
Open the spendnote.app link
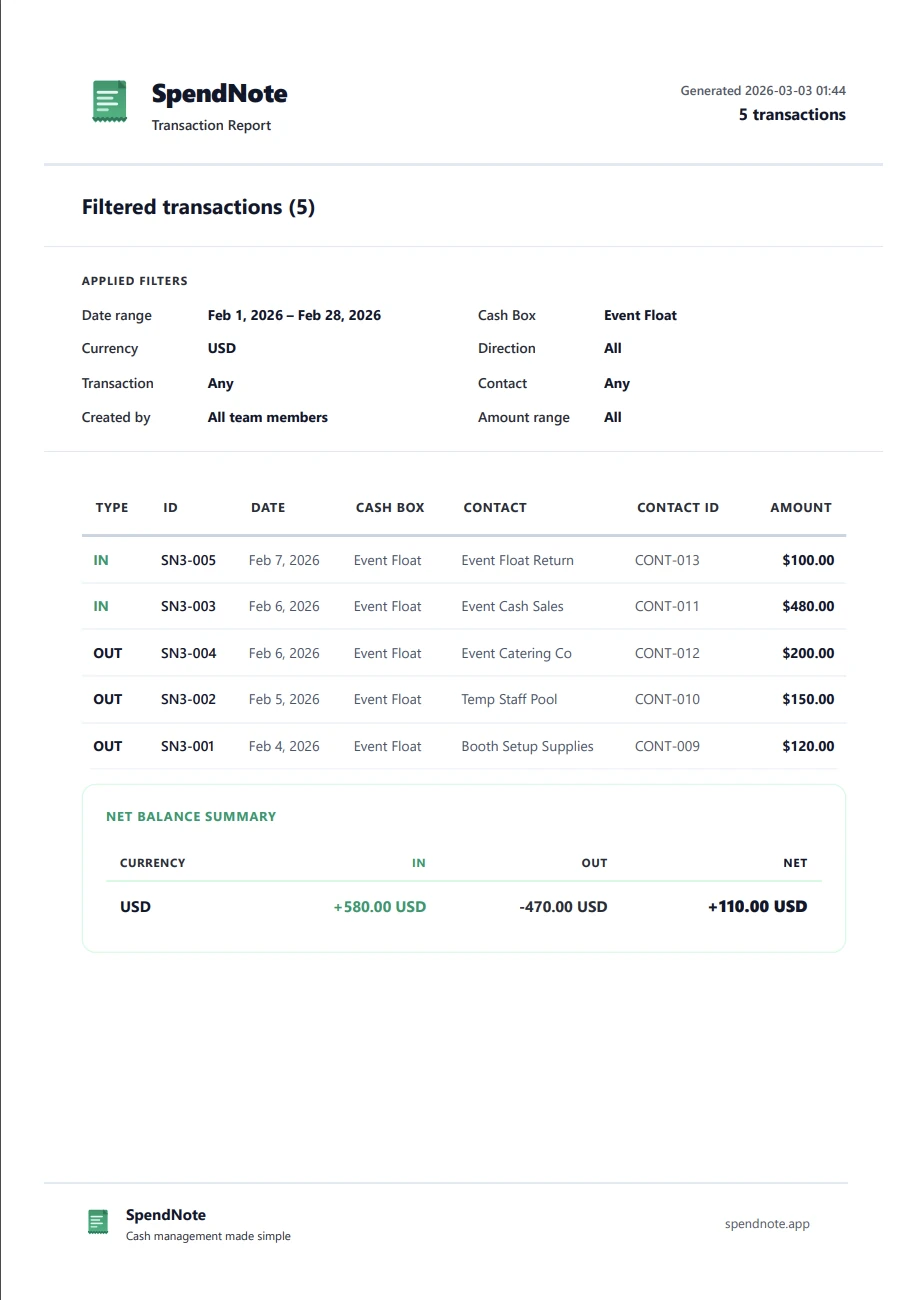click(x=767, y=1223)
